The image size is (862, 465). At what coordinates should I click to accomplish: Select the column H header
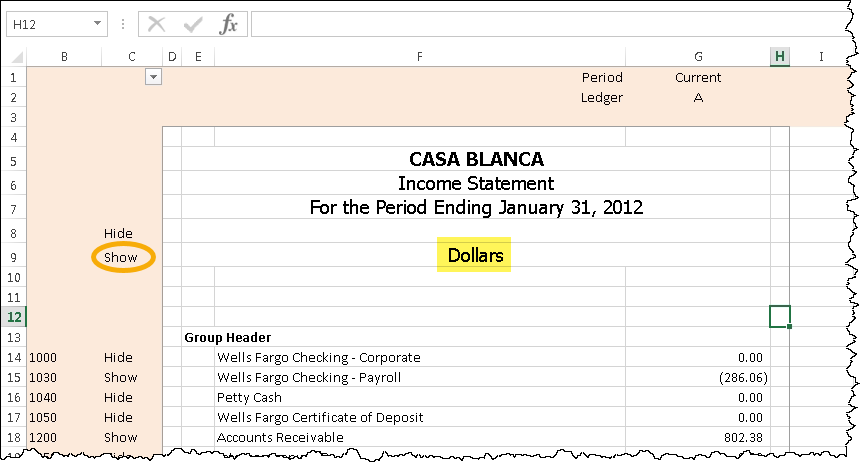pyautogui.click(x=779, y=57)
